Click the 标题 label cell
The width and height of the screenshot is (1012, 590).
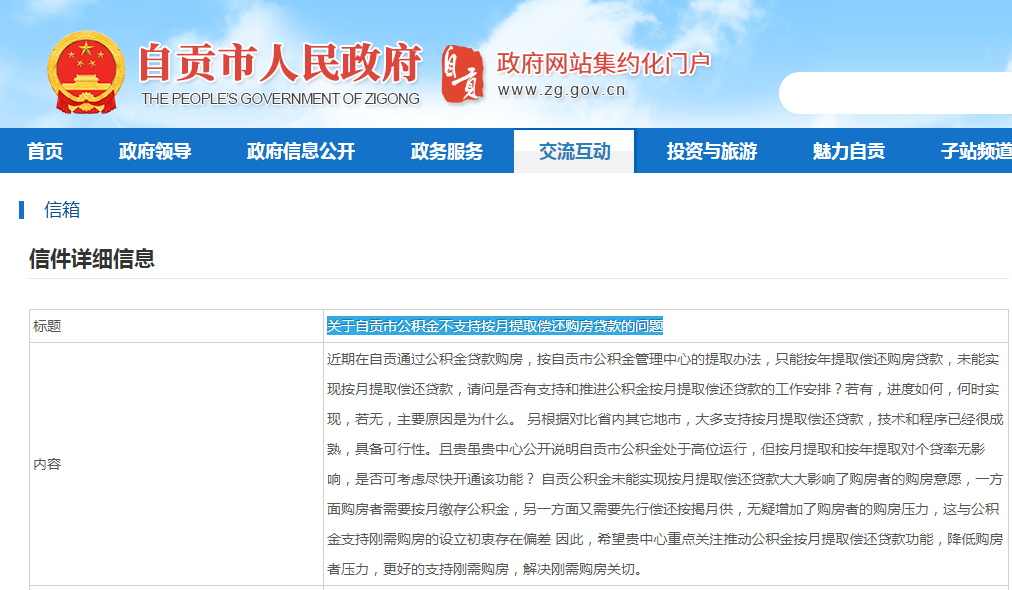pyautogui.click(x=48, y=326)
